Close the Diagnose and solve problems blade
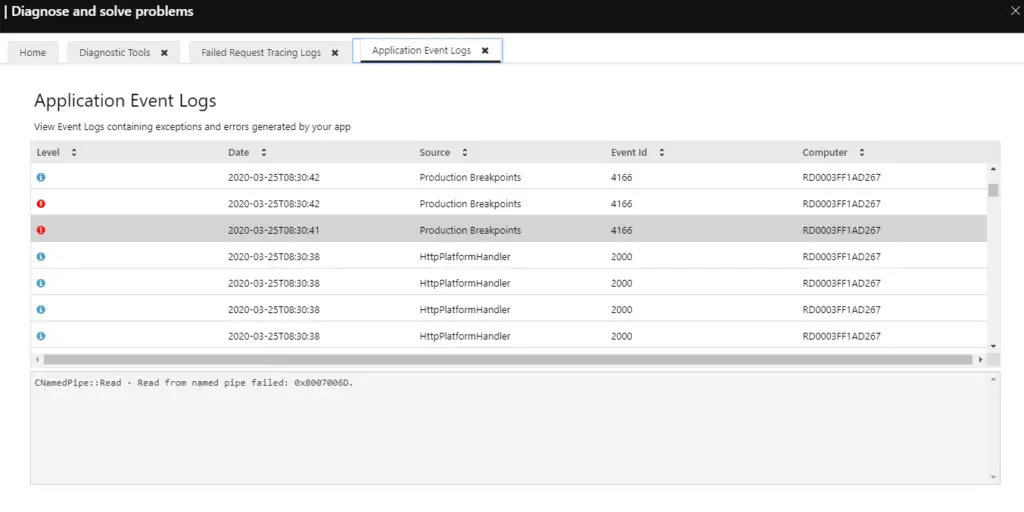Image resolution: width=1024 pixels, height=512 pixels. 1015,12
